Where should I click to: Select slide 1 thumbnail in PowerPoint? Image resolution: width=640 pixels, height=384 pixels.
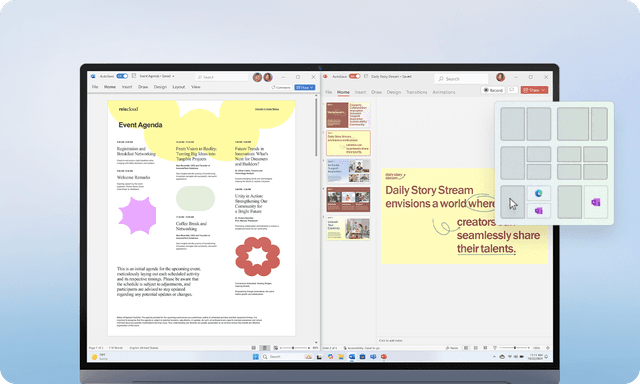[x=348, y=115]
